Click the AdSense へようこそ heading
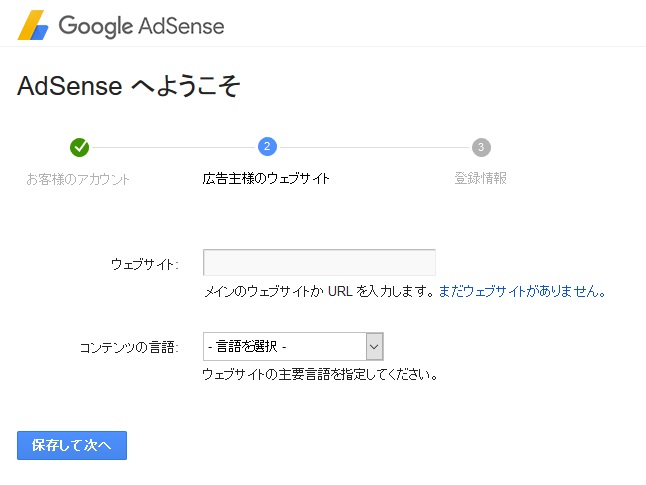 click(129, 86)
